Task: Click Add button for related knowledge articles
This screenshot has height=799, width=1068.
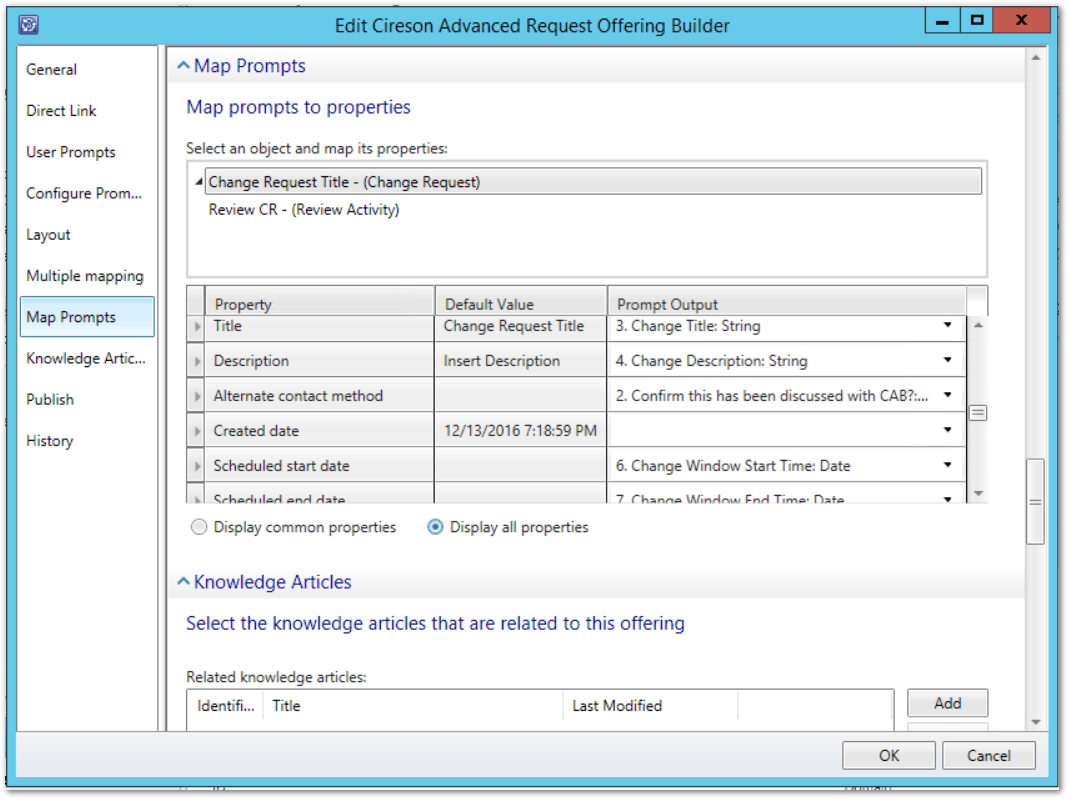Action: 947,703
